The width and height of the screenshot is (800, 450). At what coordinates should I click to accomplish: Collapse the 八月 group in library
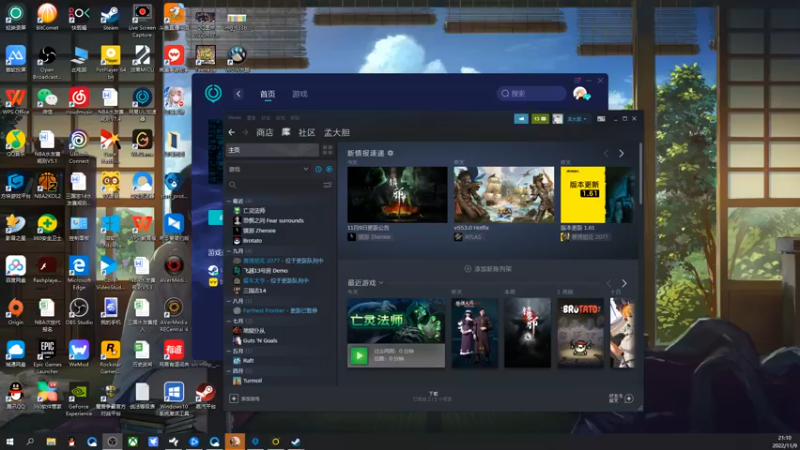[229, 301]
